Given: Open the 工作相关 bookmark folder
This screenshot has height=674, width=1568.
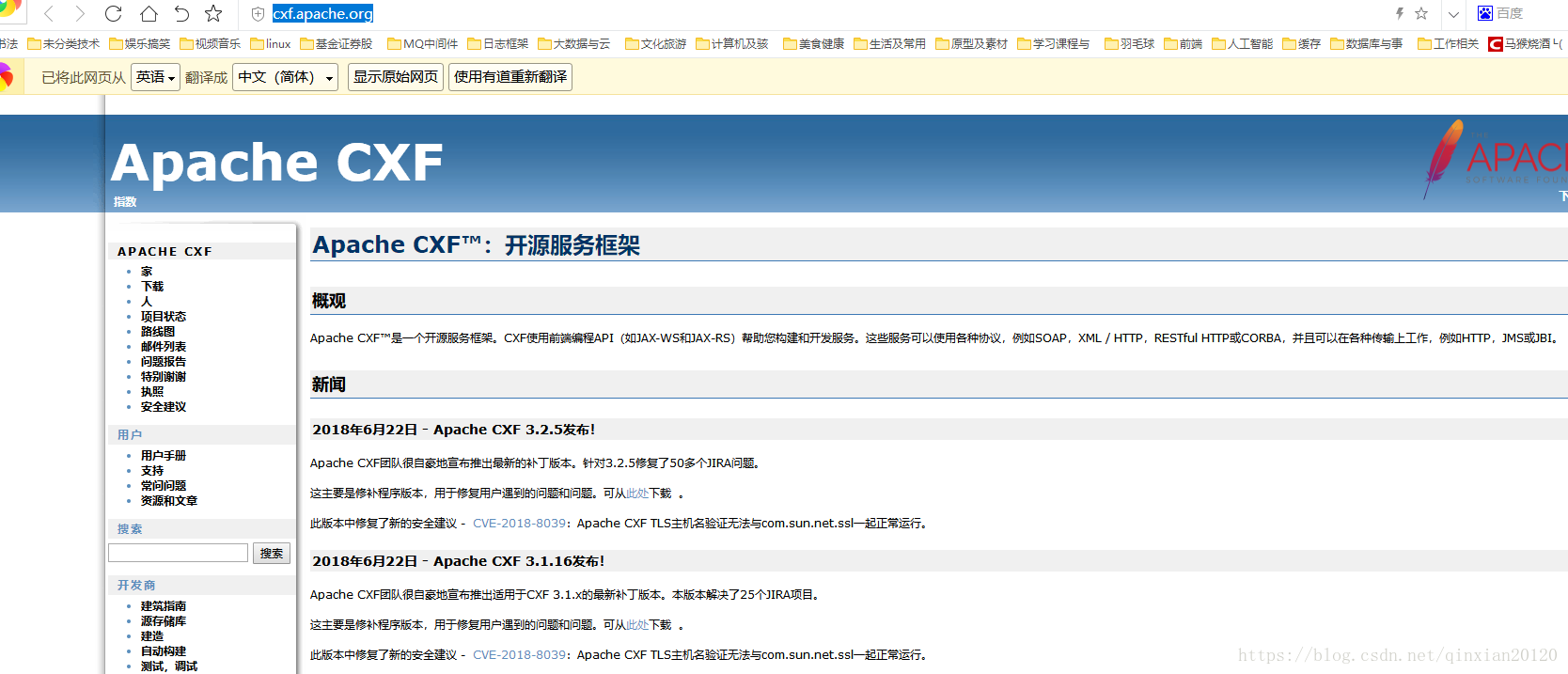Looking at the screenshot, I should [x=1449, y=44].
